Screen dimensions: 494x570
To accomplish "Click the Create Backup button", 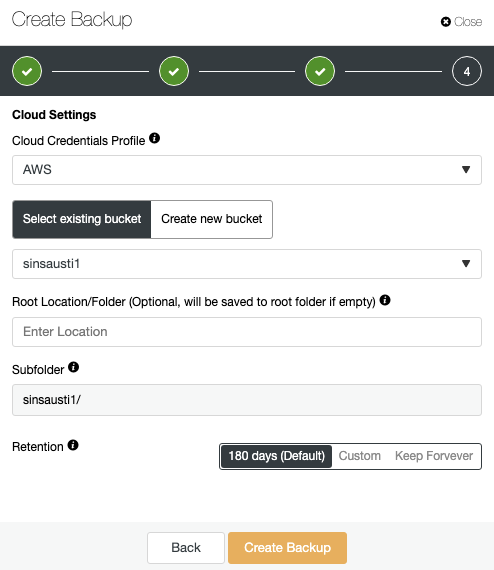I will tap(288, 548).
